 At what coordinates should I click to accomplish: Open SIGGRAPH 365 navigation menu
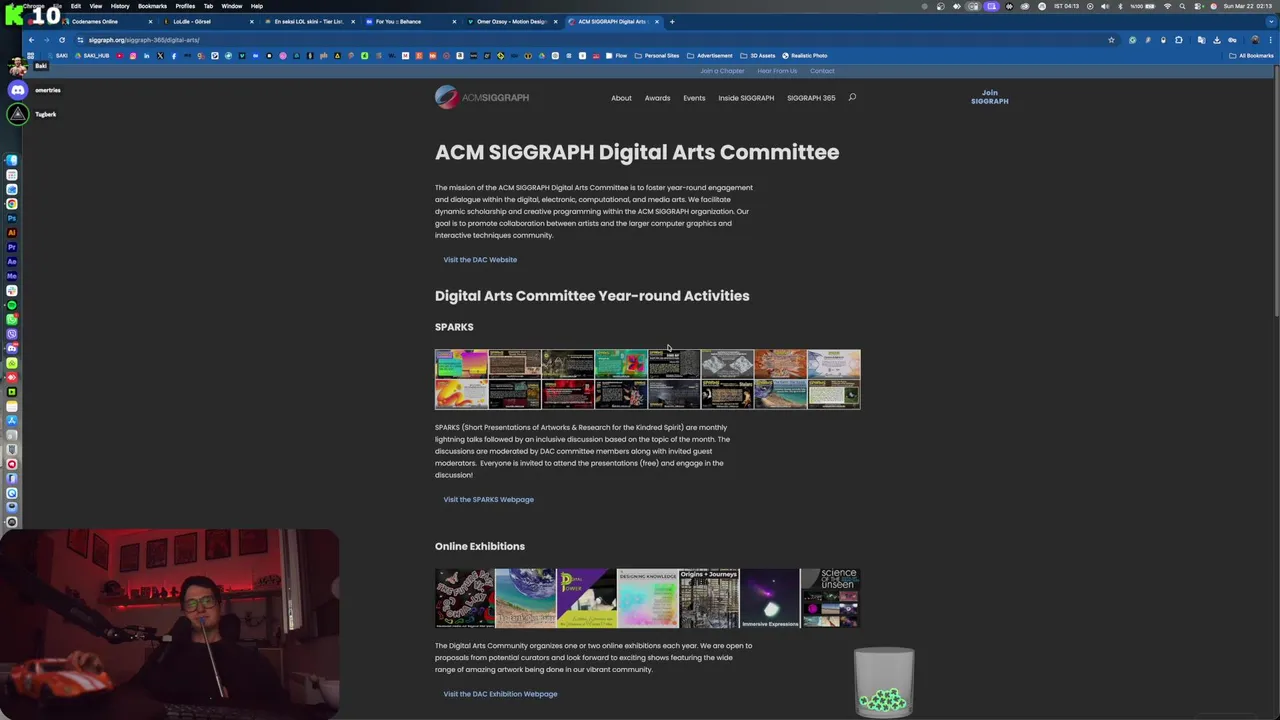click(x=811, y=98)
